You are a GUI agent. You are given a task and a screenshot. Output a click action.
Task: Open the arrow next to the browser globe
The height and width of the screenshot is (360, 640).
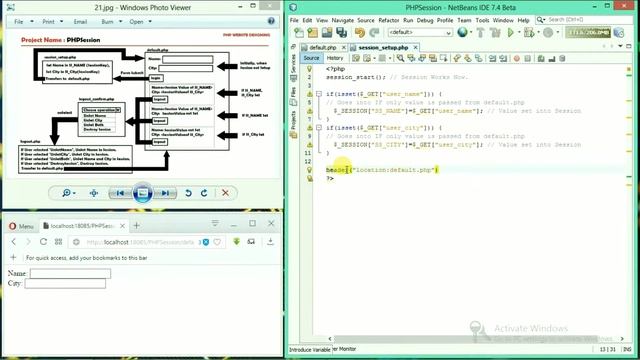pyautogui.click(x=471, y=32)
